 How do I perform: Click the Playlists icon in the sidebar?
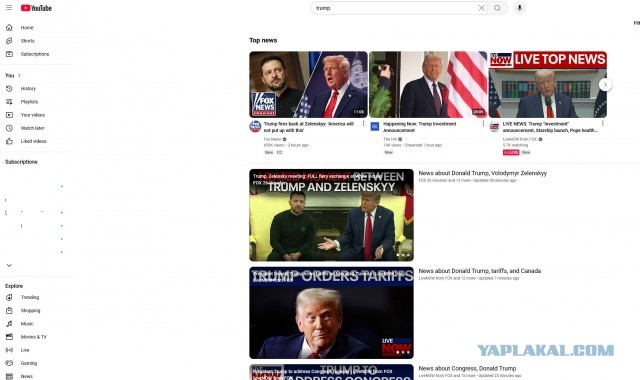click(9, 102)
